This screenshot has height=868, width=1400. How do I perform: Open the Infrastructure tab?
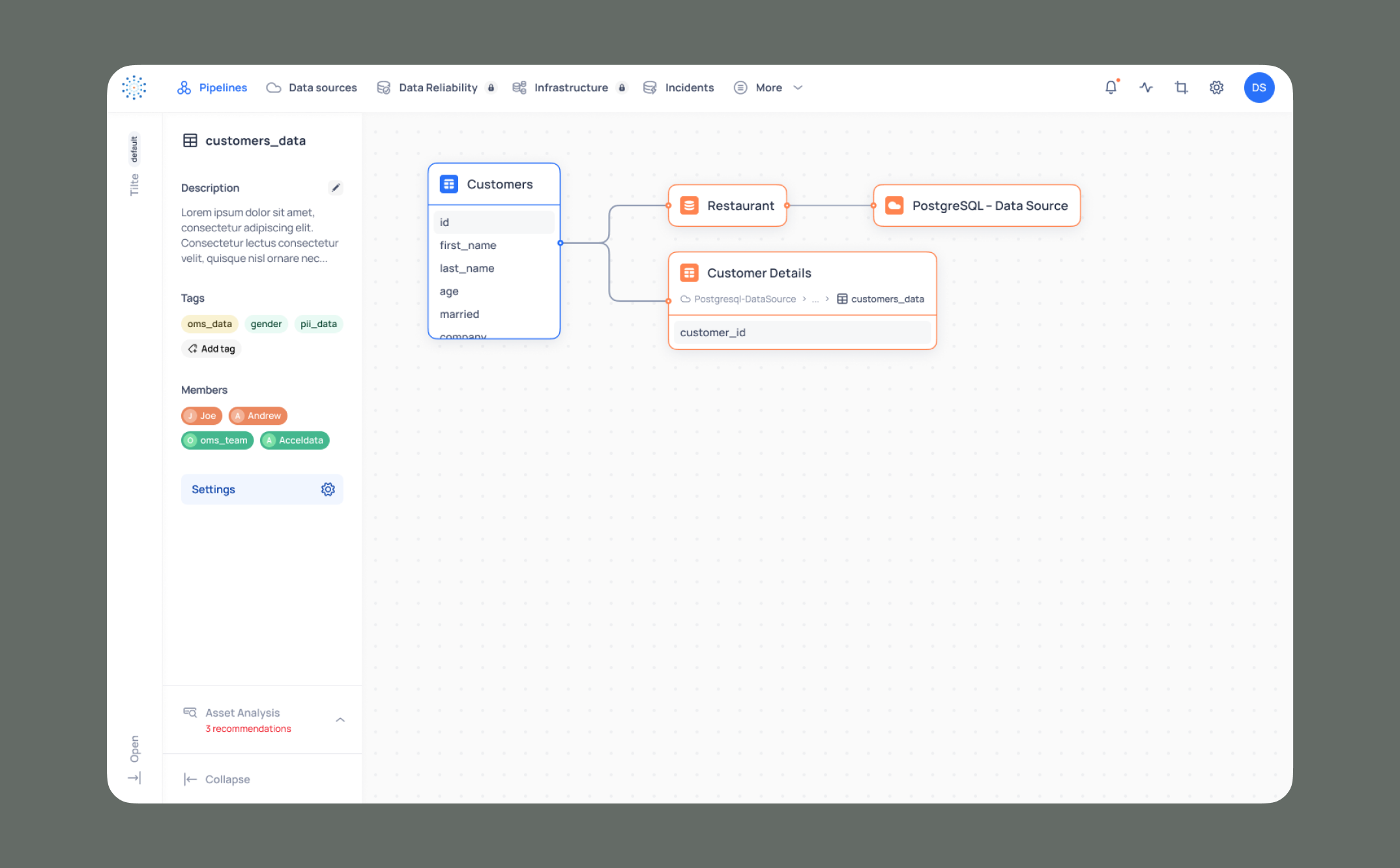(x=570, y=87)
